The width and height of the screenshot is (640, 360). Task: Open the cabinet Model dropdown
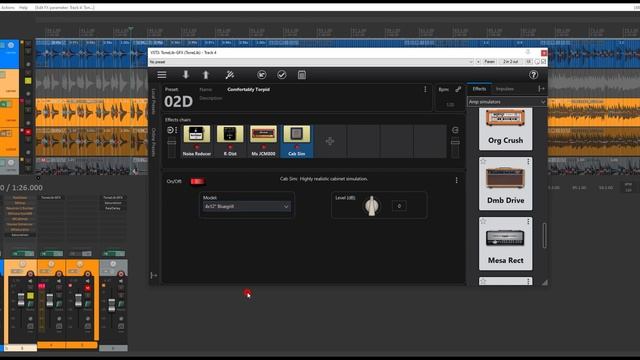(247, 207)
